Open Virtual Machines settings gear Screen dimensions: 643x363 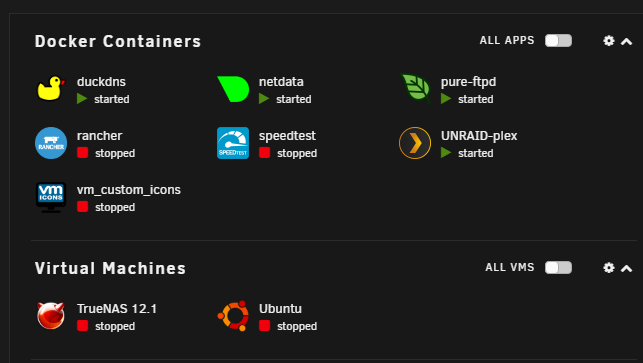[609, 267]
